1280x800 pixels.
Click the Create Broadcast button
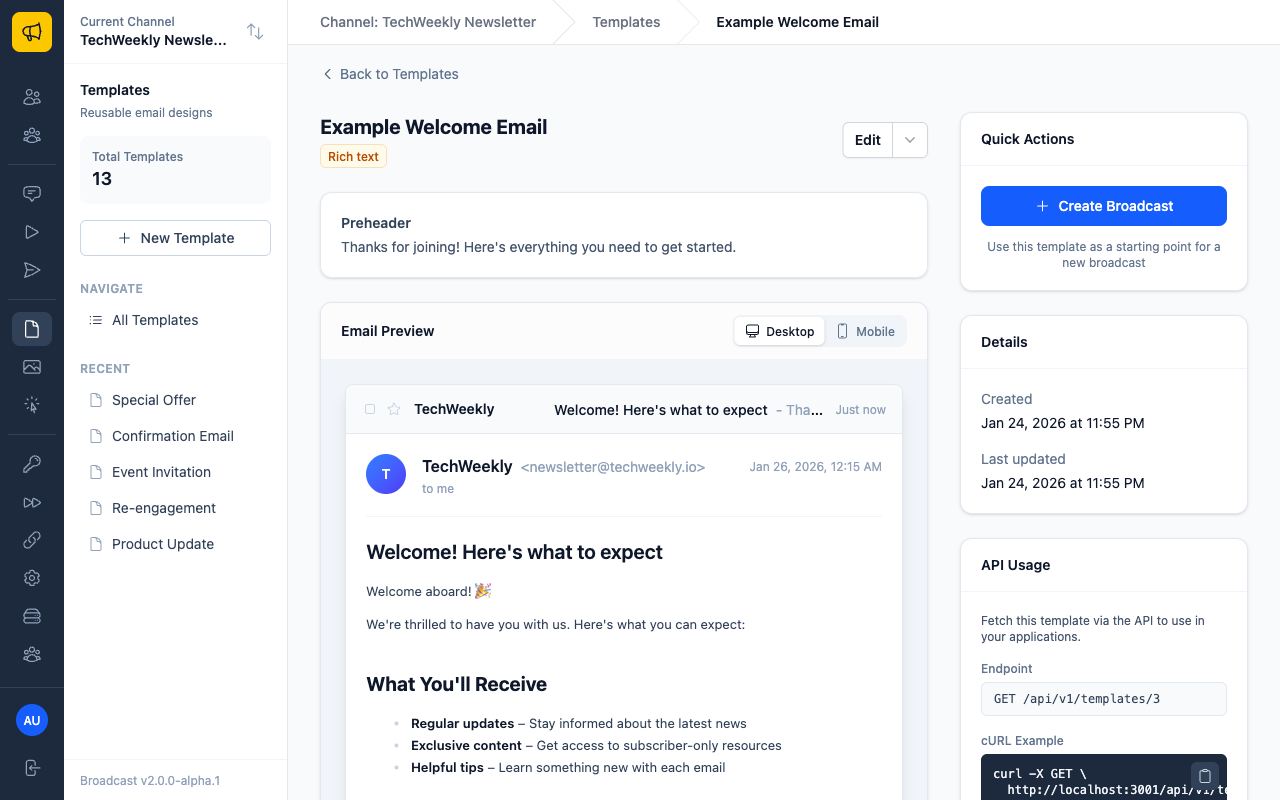click(1104, 206)
